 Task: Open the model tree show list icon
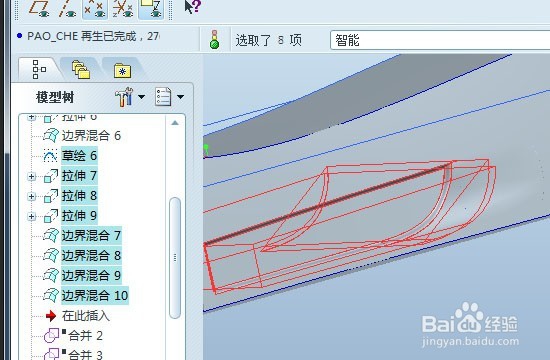[163, 97]
